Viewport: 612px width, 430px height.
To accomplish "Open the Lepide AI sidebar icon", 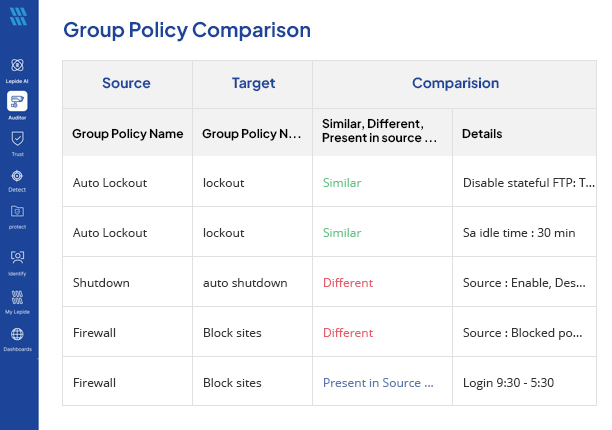I will click(18, 66).
